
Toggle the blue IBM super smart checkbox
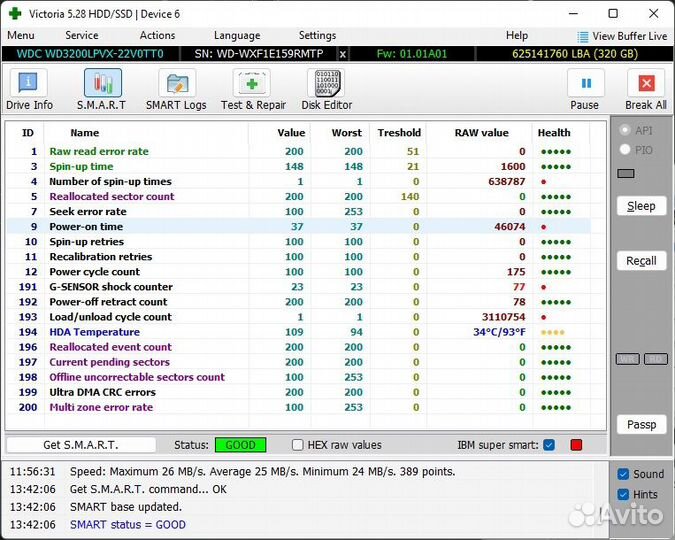549,445
